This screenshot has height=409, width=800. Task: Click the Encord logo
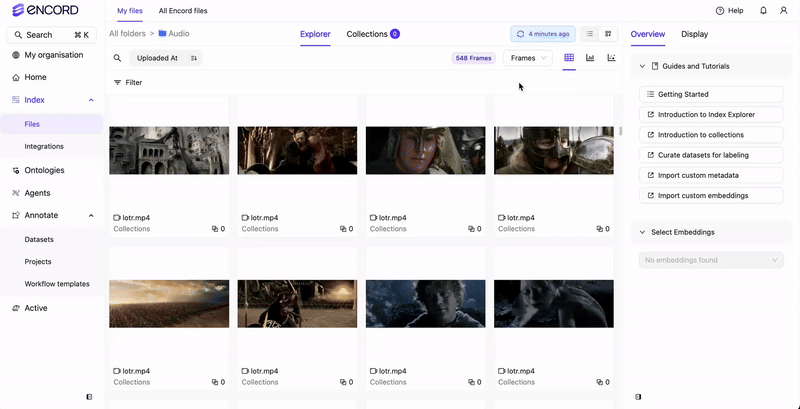click(45, 10)
